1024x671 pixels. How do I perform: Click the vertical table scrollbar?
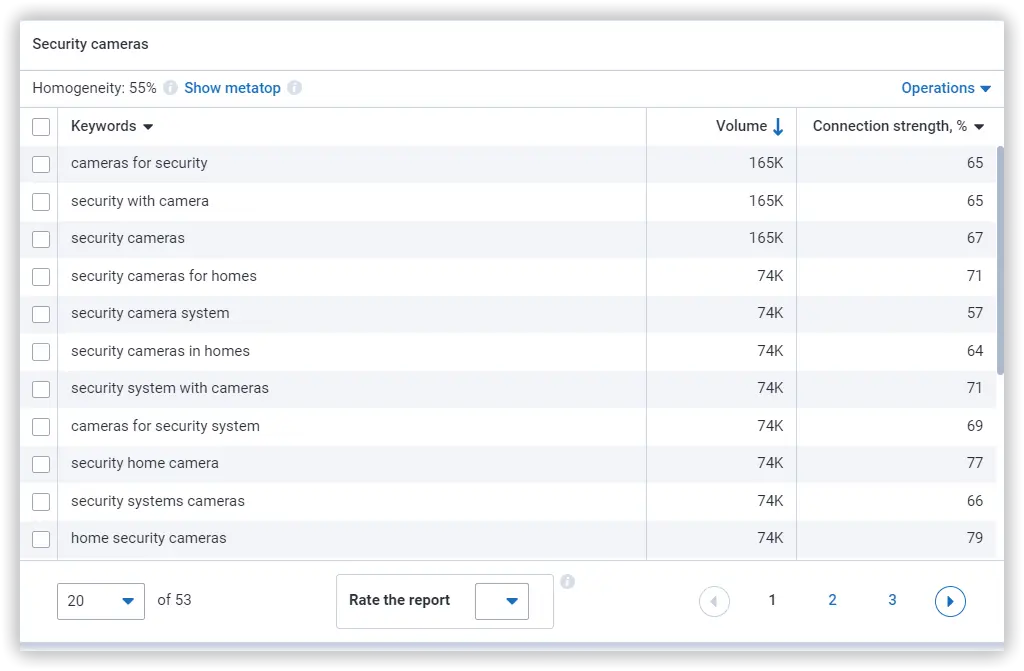click(x=1000, y=260)
